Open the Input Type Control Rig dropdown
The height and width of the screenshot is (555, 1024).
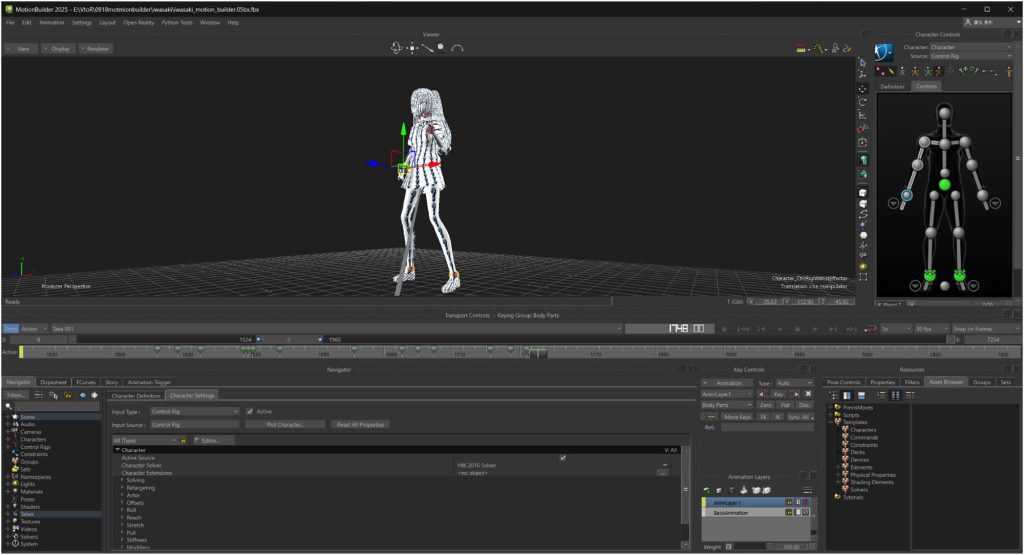[x=194, y=411]
